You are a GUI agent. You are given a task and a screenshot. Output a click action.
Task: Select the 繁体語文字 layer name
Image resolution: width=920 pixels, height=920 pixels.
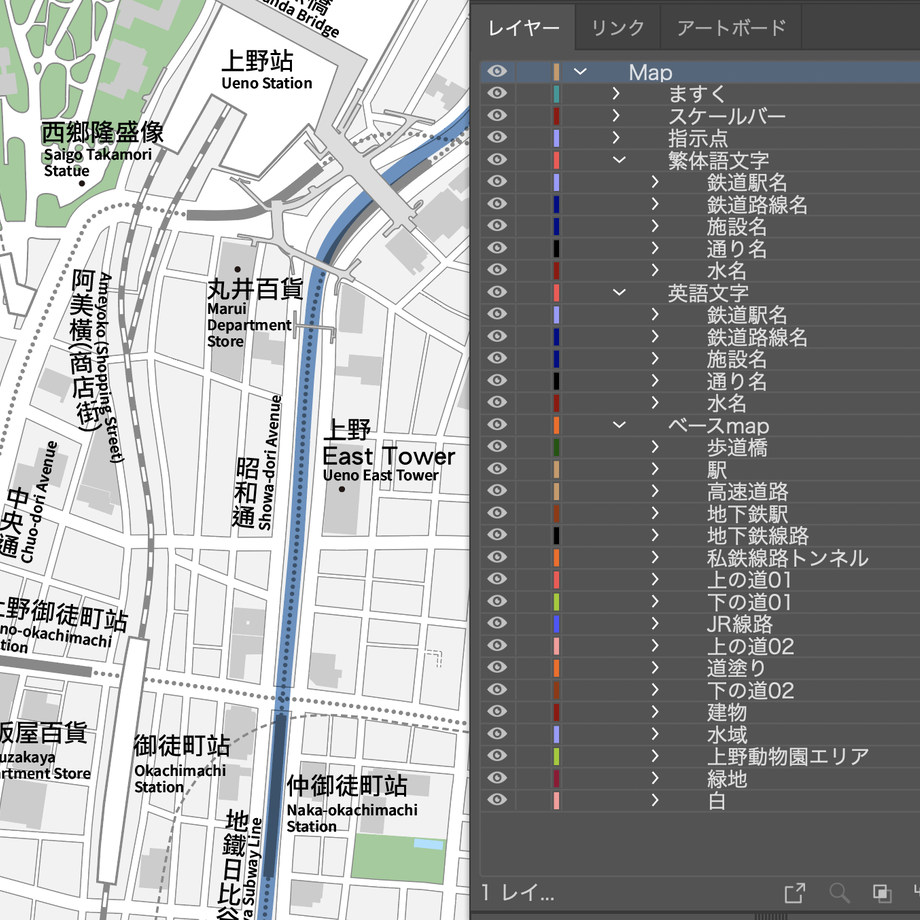click(718, 160)
